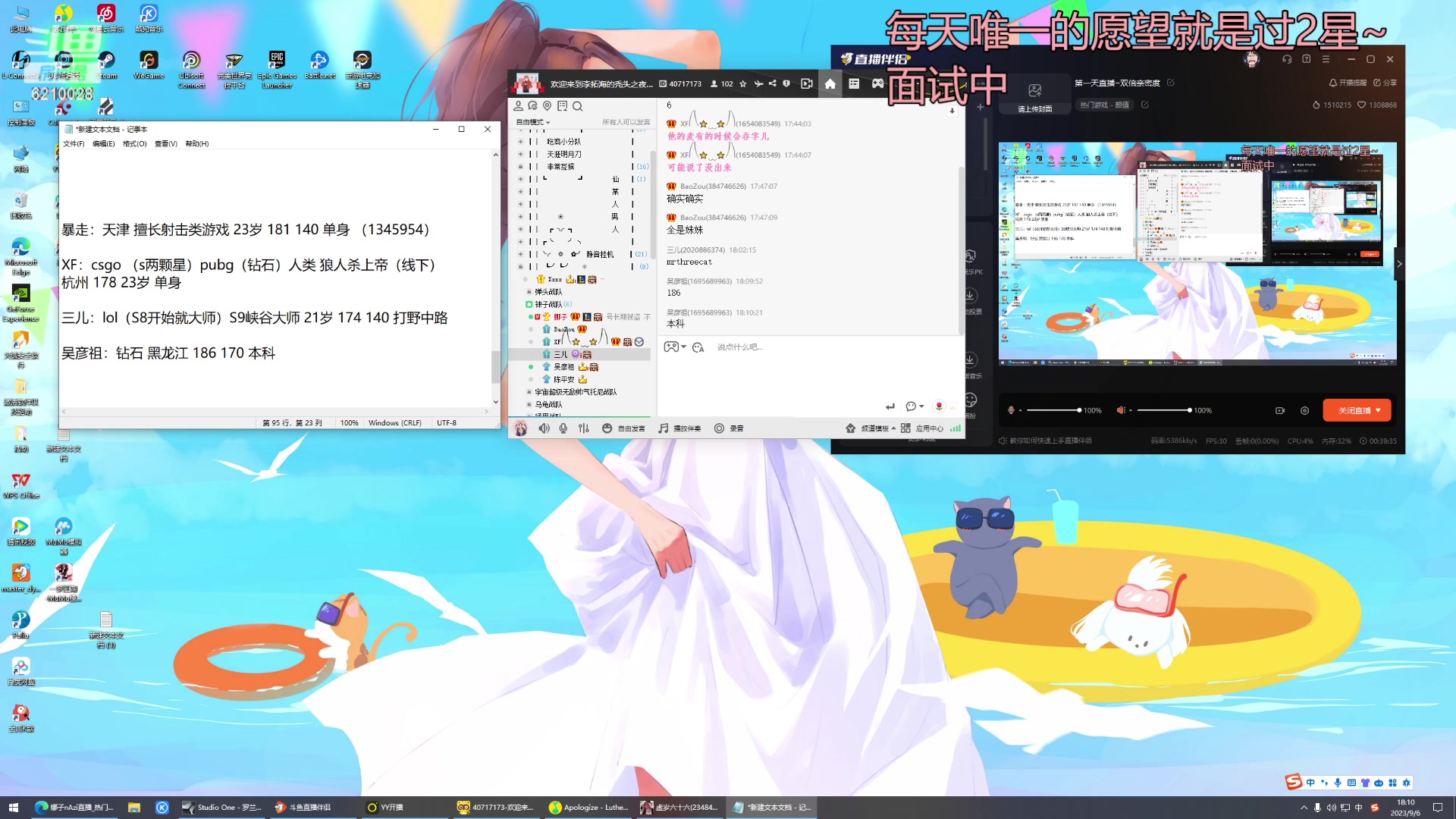The height and width of the screenshot is (819, 1456).
Task: Click the 播放伴奏 music button
Action: point(679,428)
